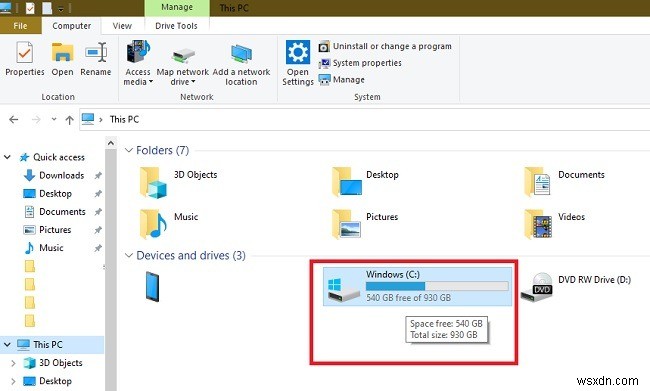Click the Manage contextual tab header
Image resolution: width=650 pixels, height=391 pixels.
[177, 7]
